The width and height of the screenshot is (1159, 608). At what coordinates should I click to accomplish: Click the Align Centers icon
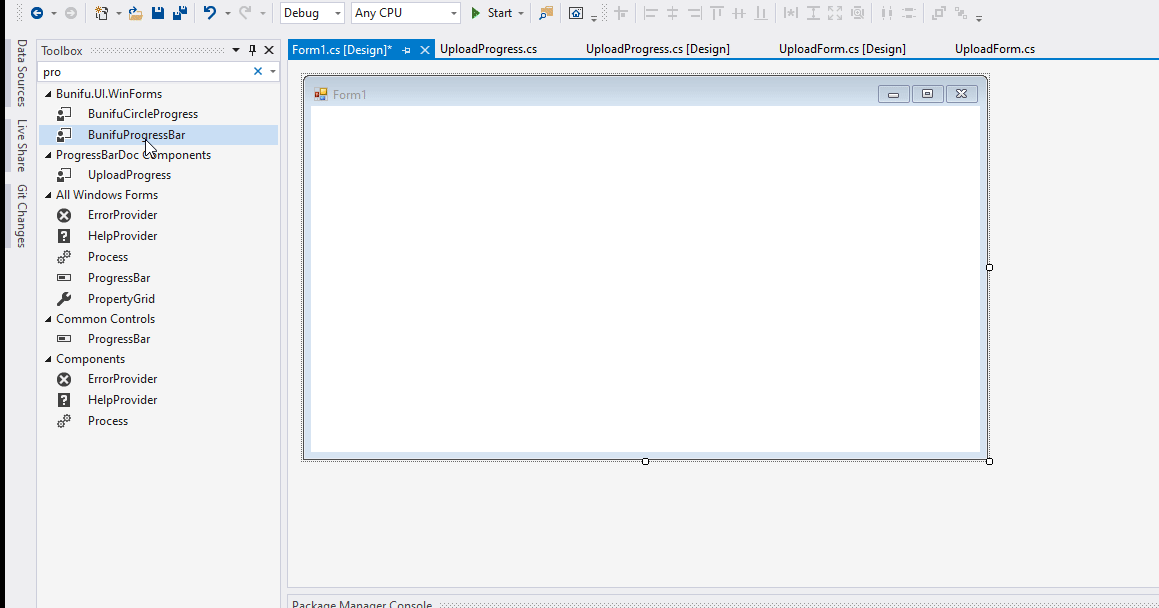(x=673, y=13)
